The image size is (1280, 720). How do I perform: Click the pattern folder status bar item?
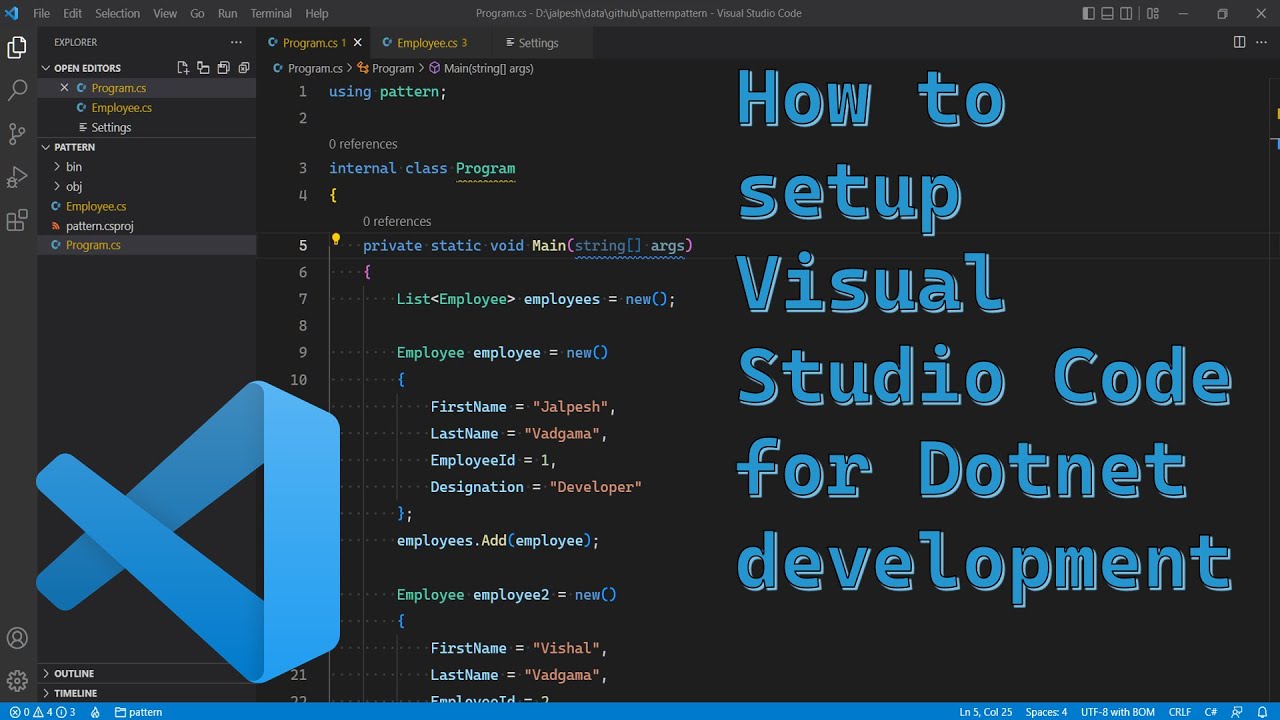[138, 712]
